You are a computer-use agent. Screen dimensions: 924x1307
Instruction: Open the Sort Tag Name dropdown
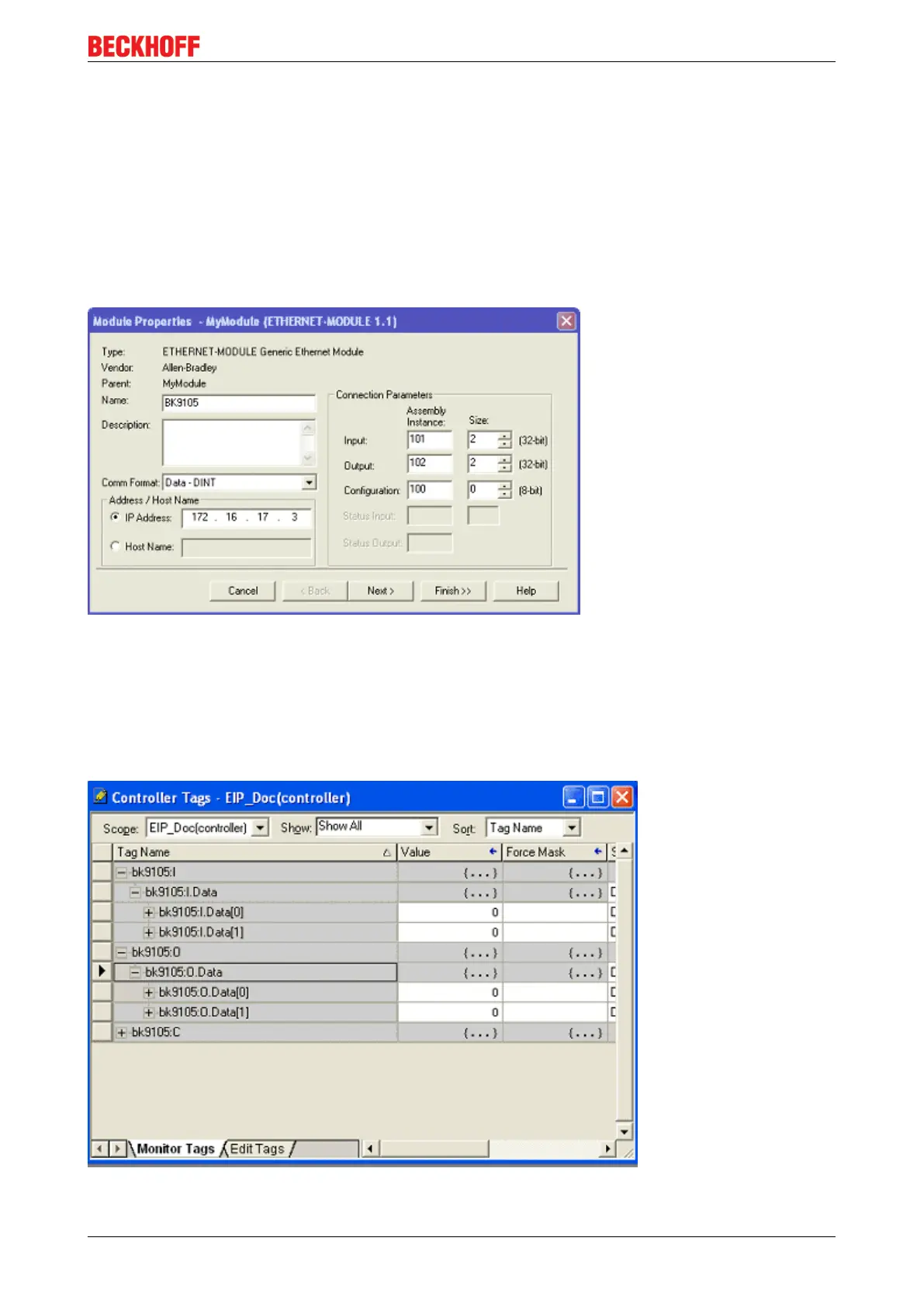click(x=572, y=828)
